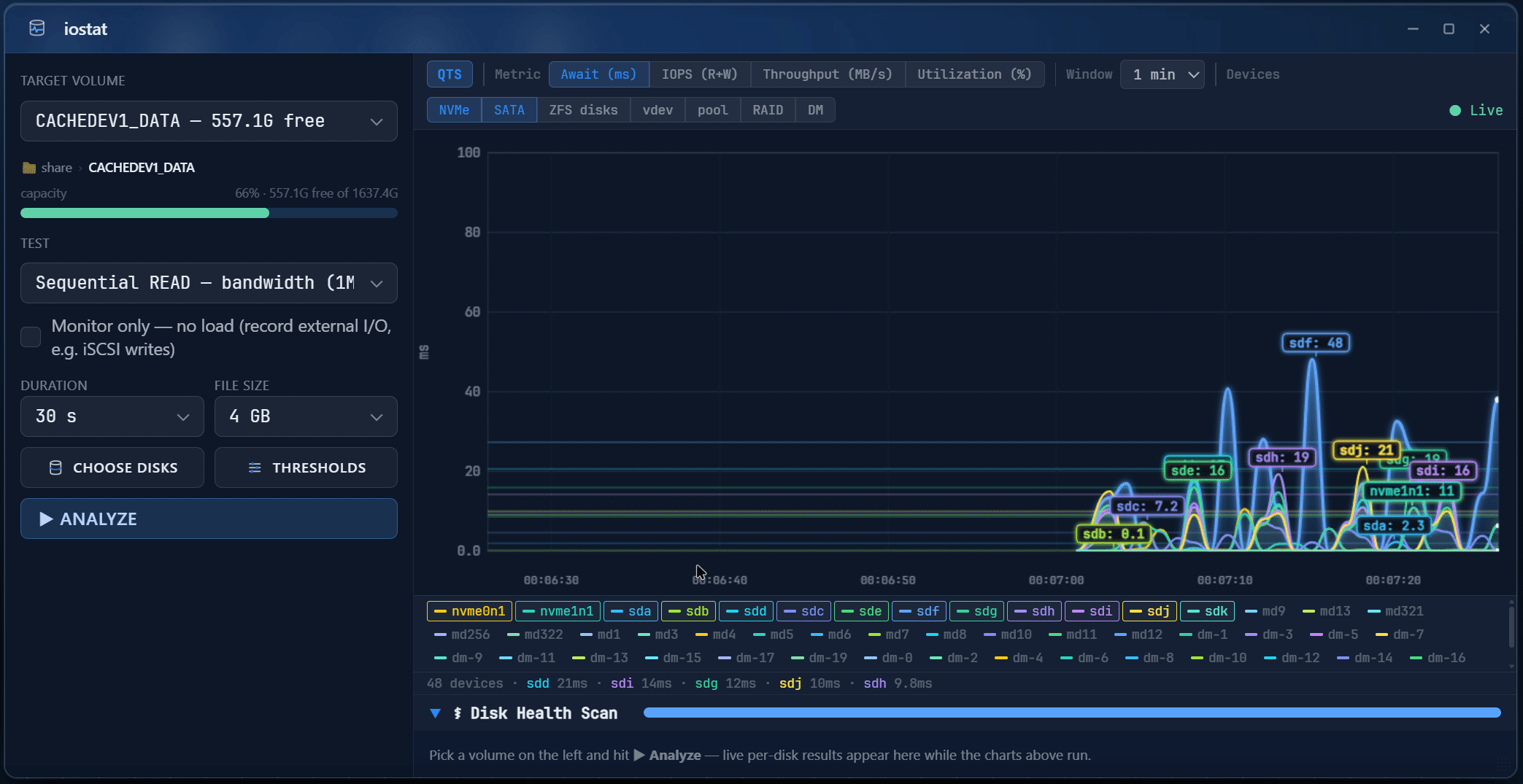Open the Test type dropdown
This screenshot has width=1523, height=784.
[x=209, y=283]
